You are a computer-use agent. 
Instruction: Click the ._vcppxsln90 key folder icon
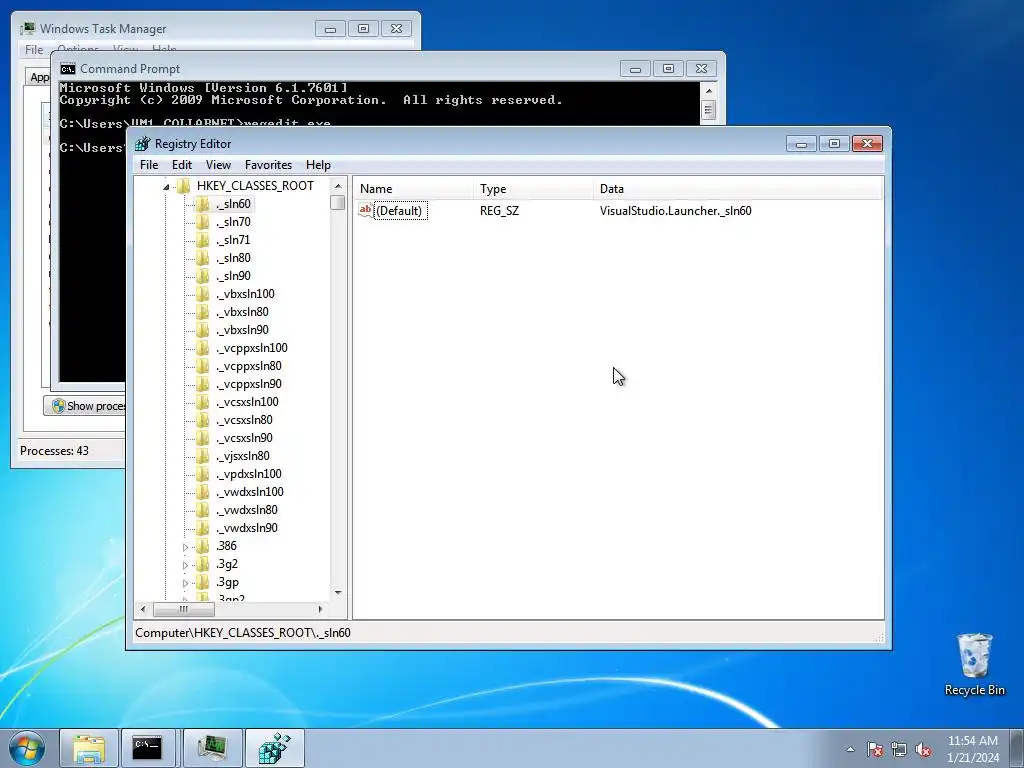[x=202, y=384]
